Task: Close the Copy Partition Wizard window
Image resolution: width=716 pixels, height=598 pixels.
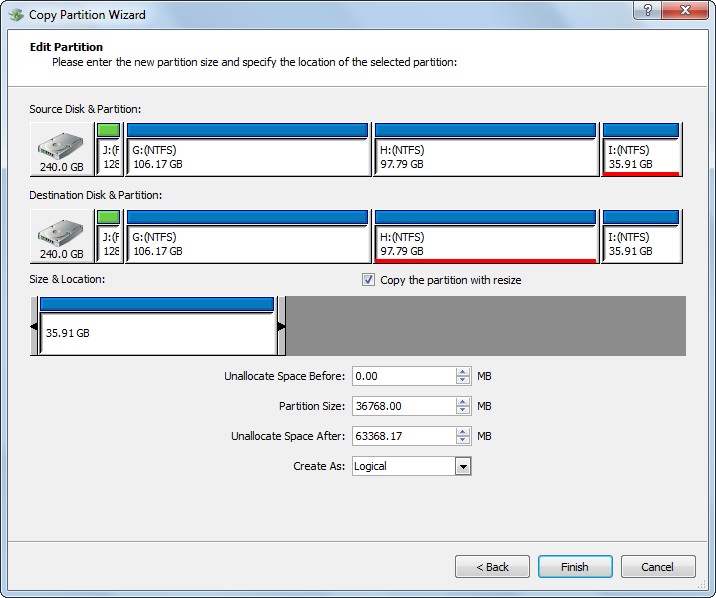Action: 684,10
